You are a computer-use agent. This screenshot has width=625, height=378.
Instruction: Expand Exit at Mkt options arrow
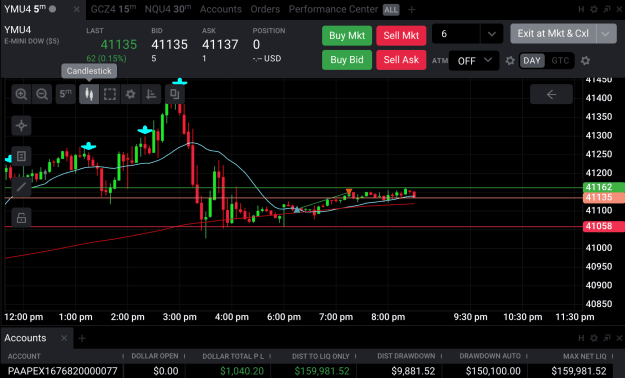(x=606, y=34)
